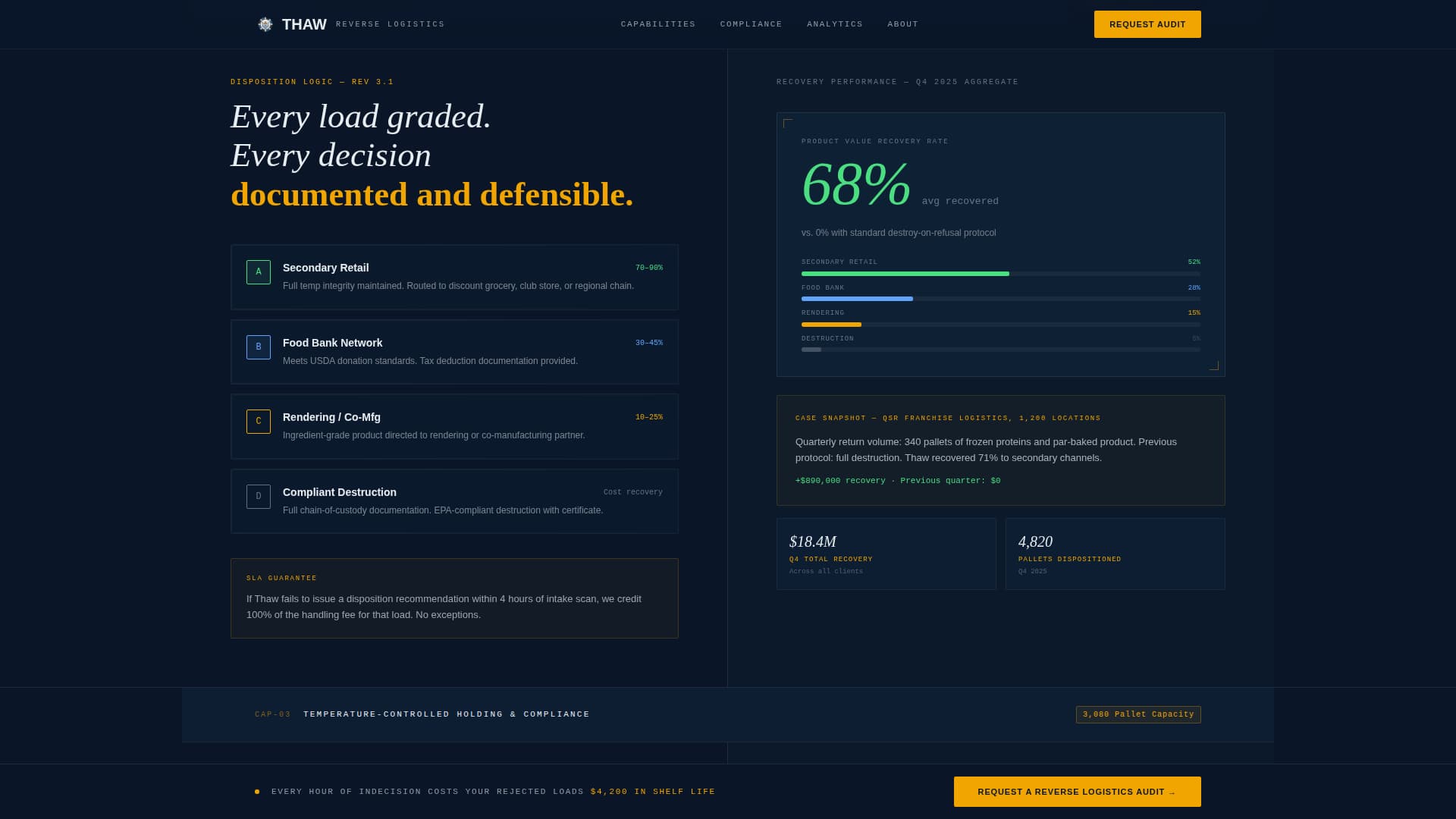The height and width of the screenshot is (819, 1456).
Task: Click Request a Reverse Logistics Audit button
Action: (1077, 792)
